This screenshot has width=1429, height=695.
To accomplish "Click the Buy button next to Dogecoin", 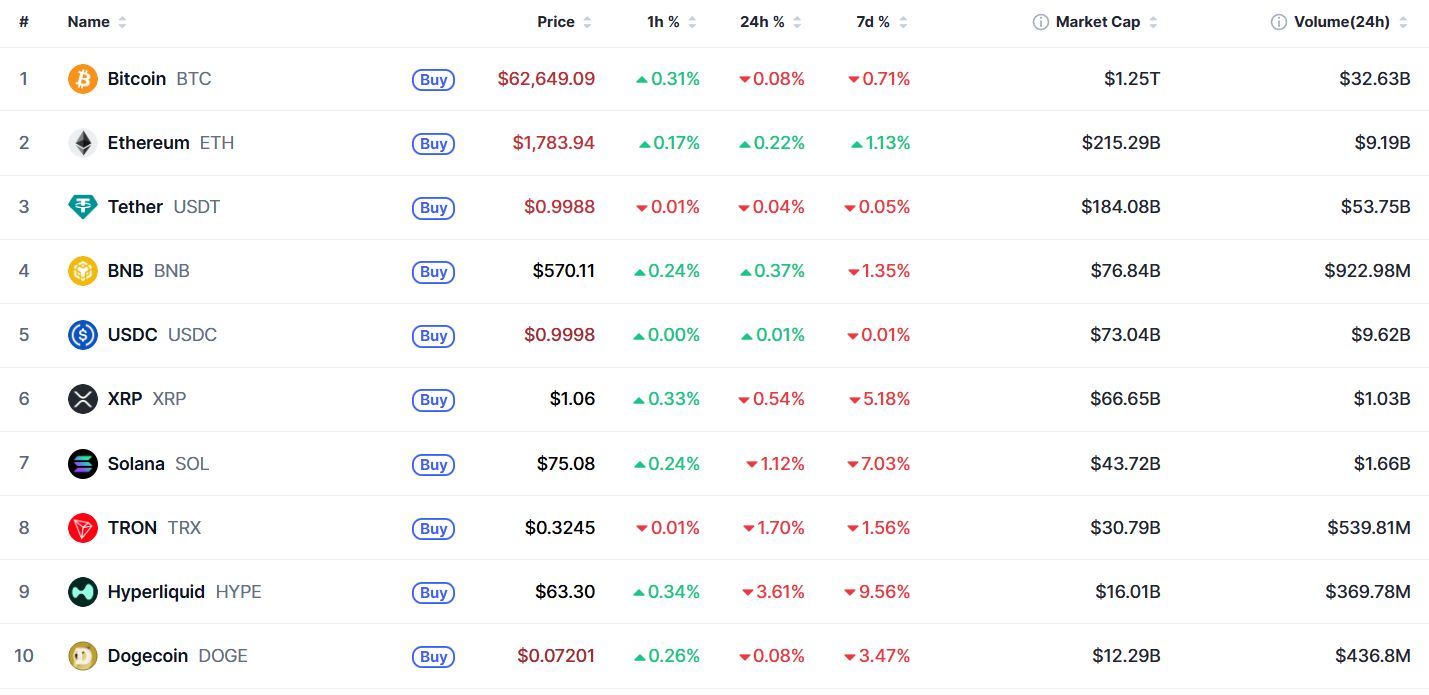I will click(433, 657).
